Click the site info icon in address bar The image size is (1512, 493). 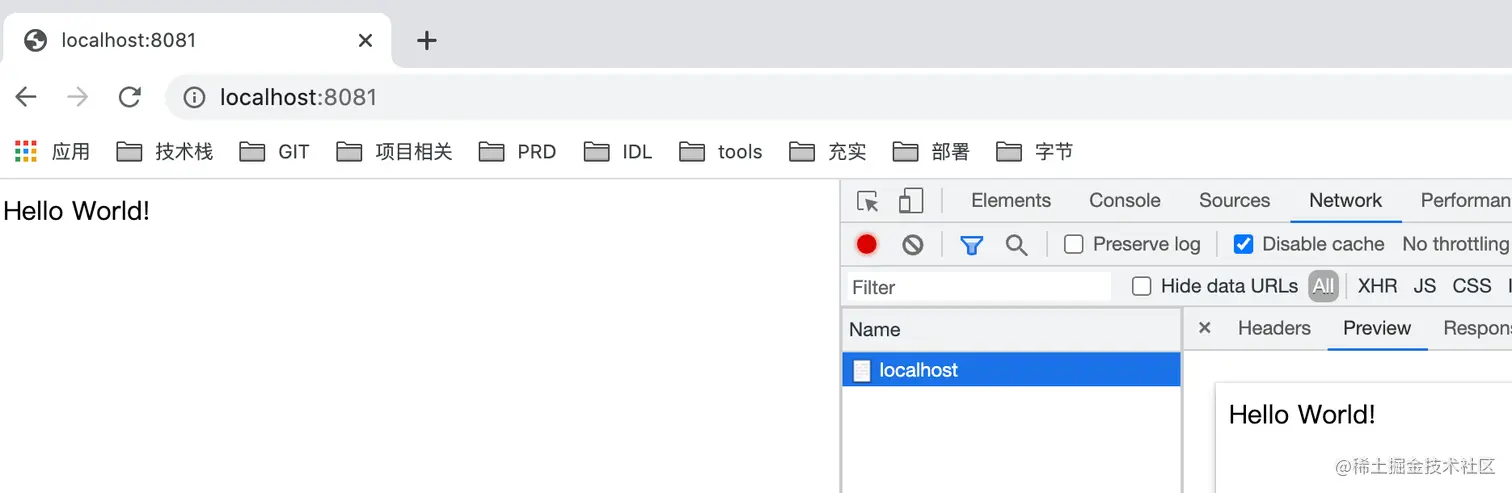click(x=194, y=97)
